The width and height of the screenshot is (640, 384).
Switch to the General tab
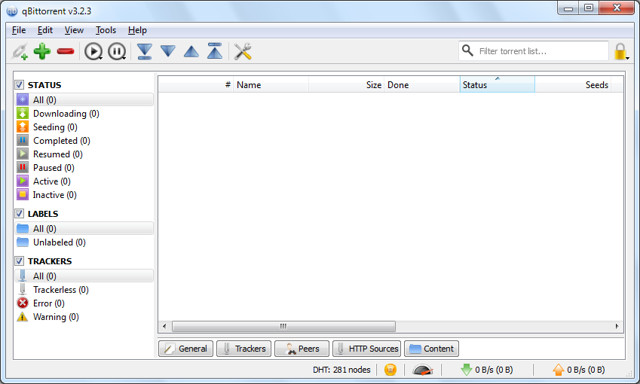pyautogui.click(x=186, y=348)
